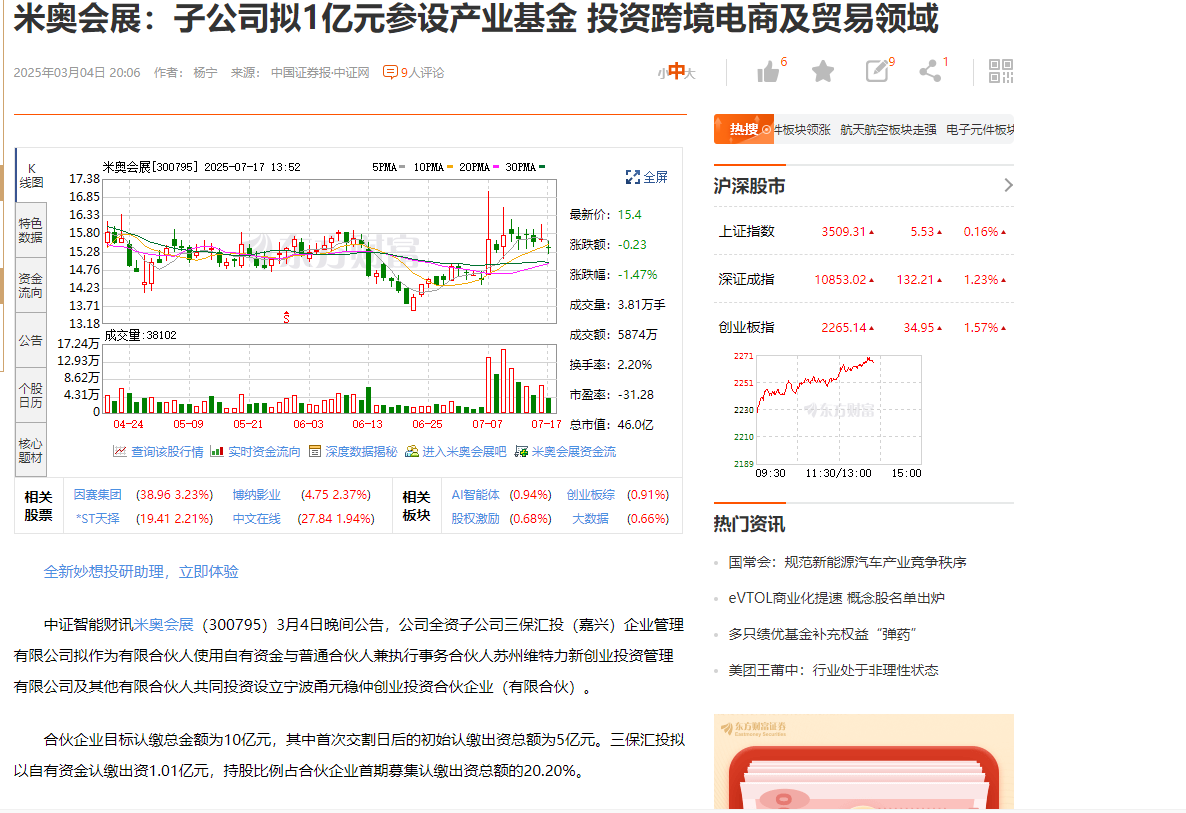Open related sector 股权激励
Screen dimensions: 1186x813
click(x=475, y=519)
